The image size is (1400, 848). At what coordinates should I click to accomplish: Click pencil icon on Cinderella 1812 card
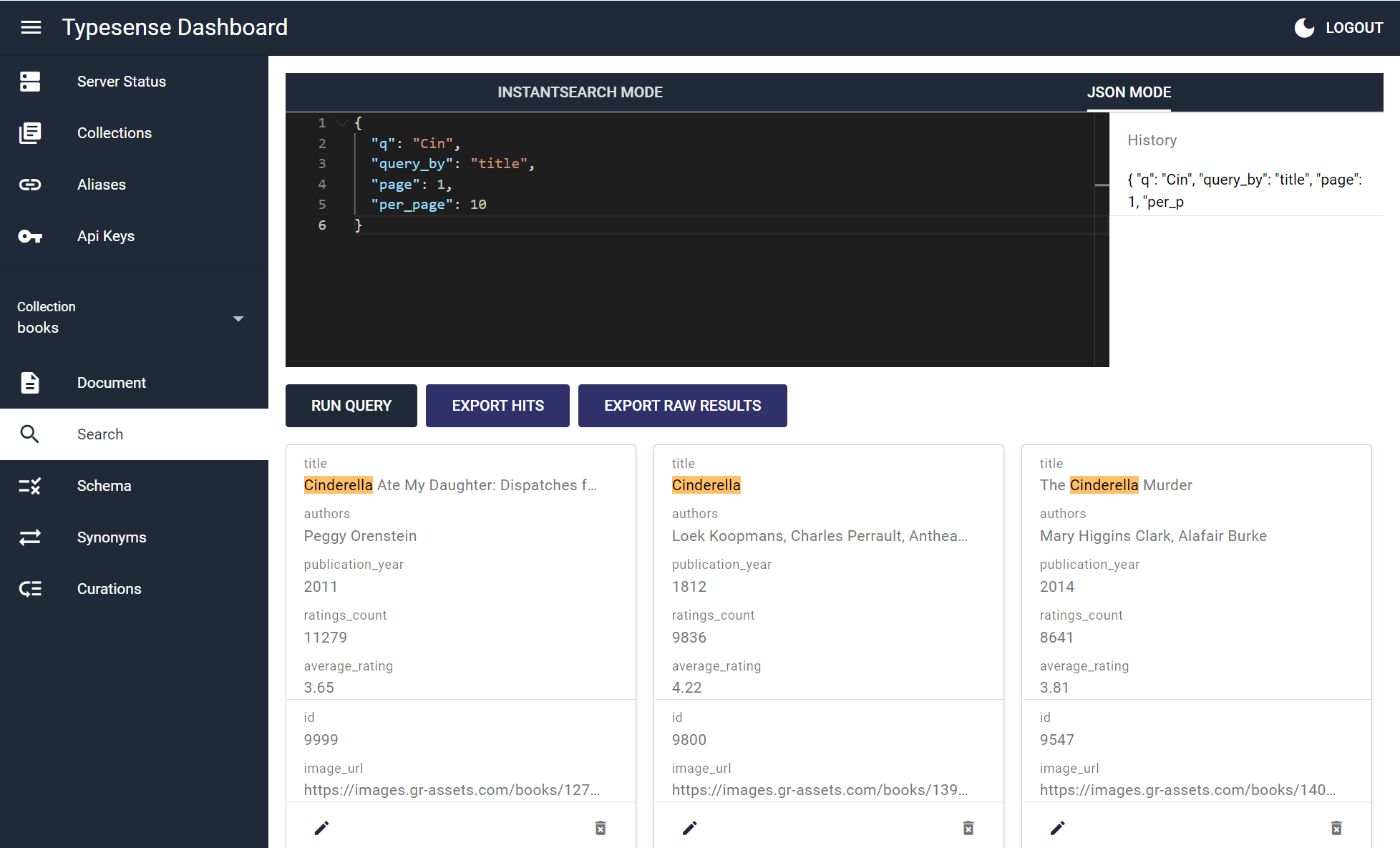point(689,828)
